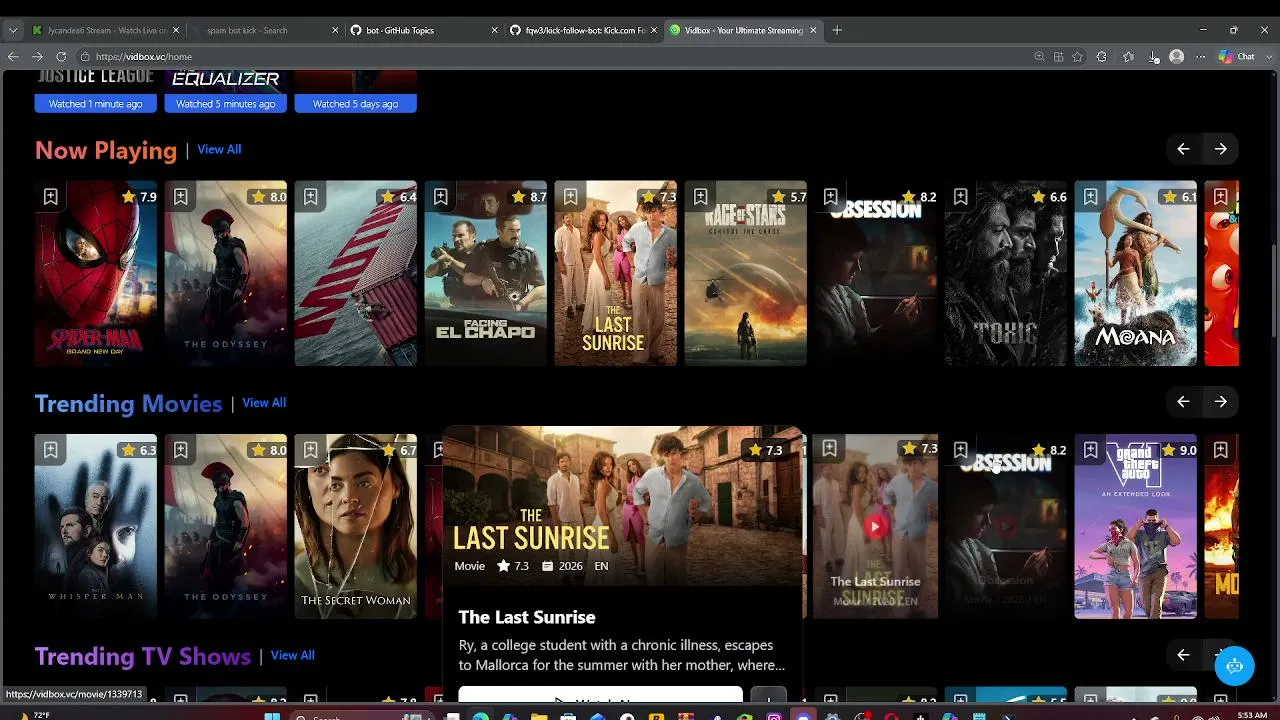
Task: Open the browser zoom icon
Action: point(1039,57)
